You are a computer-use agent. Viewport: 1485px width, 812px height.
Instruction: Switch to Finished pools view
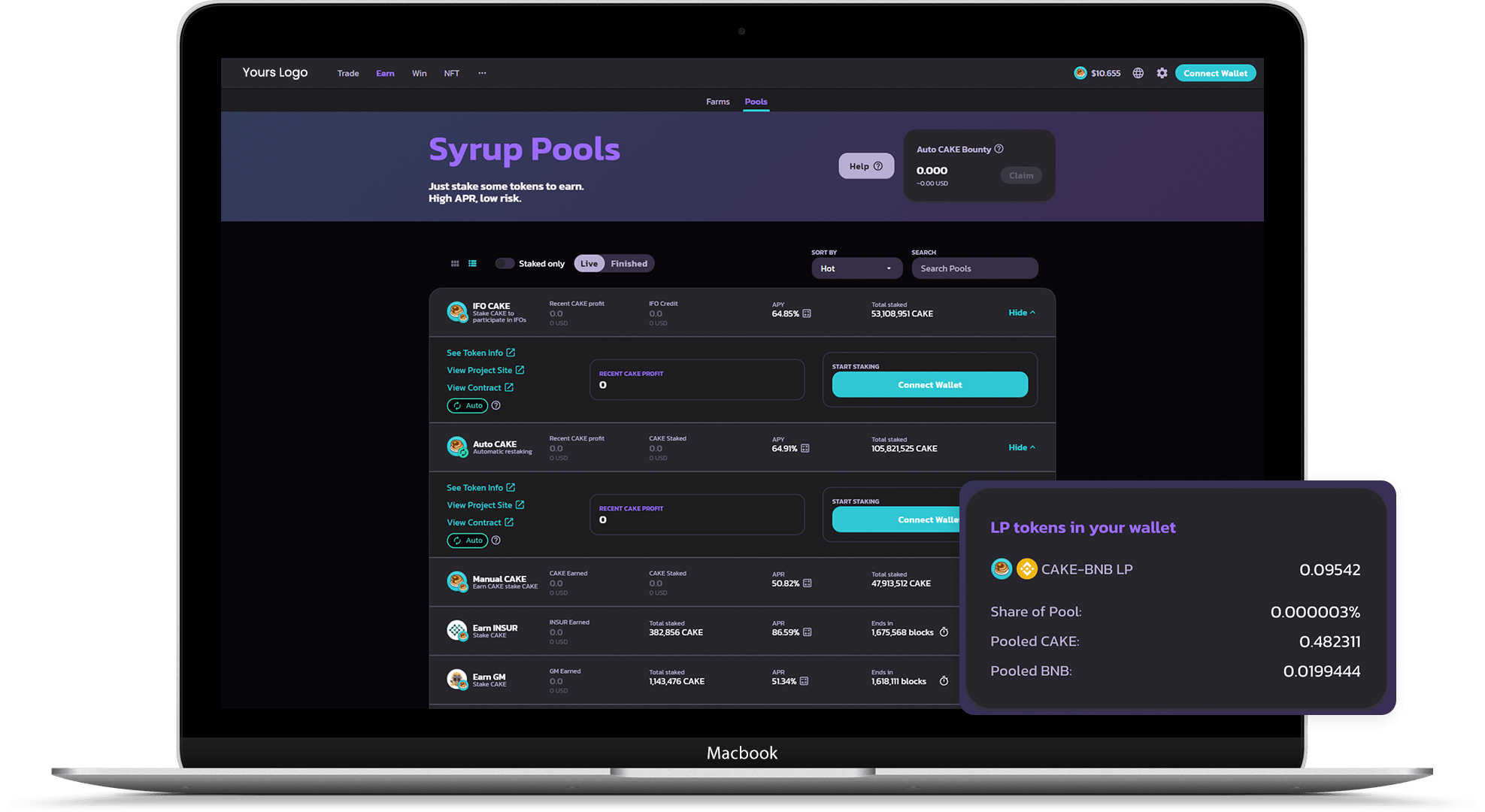point(628,264)
